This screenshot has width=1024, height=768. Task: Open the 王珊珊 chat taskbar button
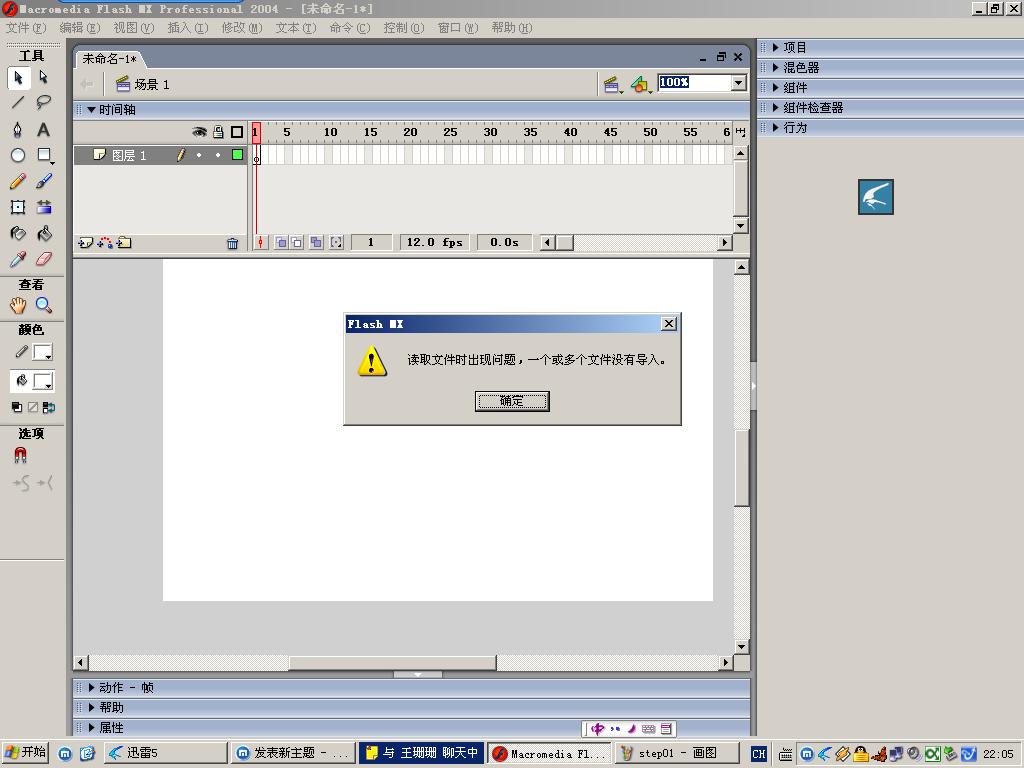point(421,753)
